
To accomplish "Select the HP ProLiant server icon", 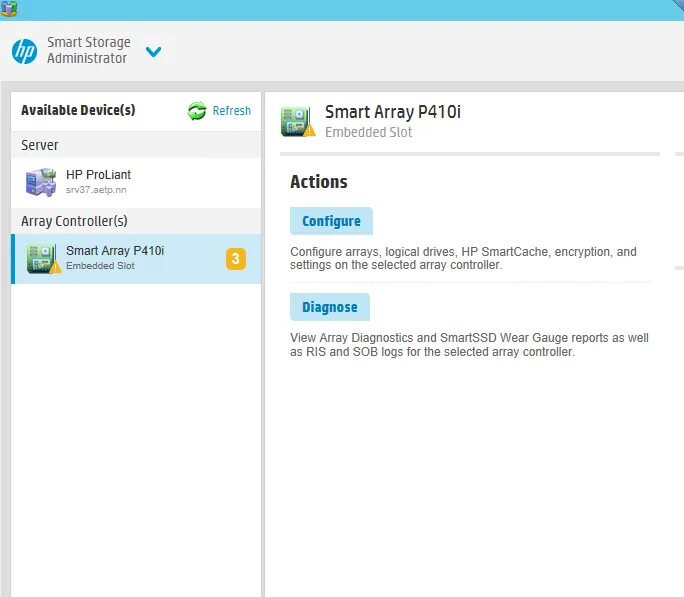I will 41,182.
